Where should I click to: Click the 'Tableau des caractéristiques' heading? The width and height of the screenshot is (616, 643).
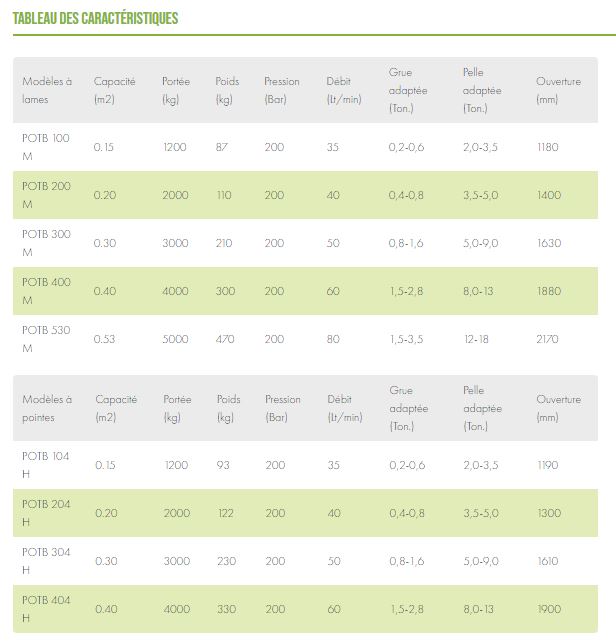coord(95,18)
